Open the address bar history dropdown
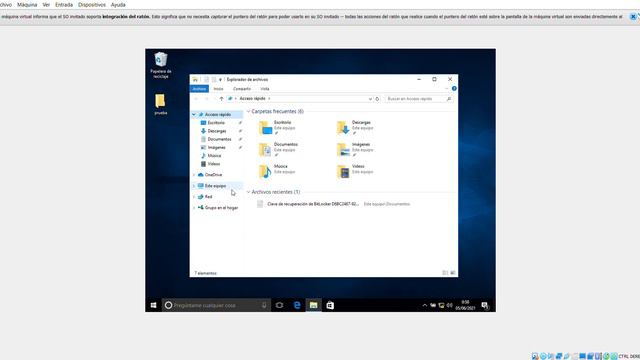This screenshot has height=360, width=640. coord(370,99)
